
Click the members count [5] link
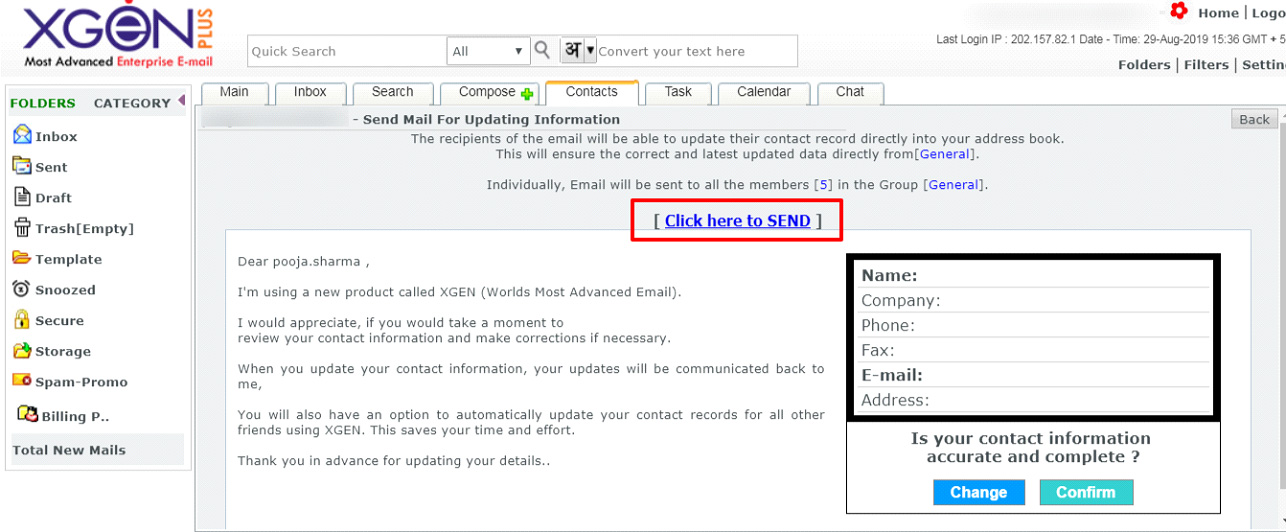(x=824, y=185)
